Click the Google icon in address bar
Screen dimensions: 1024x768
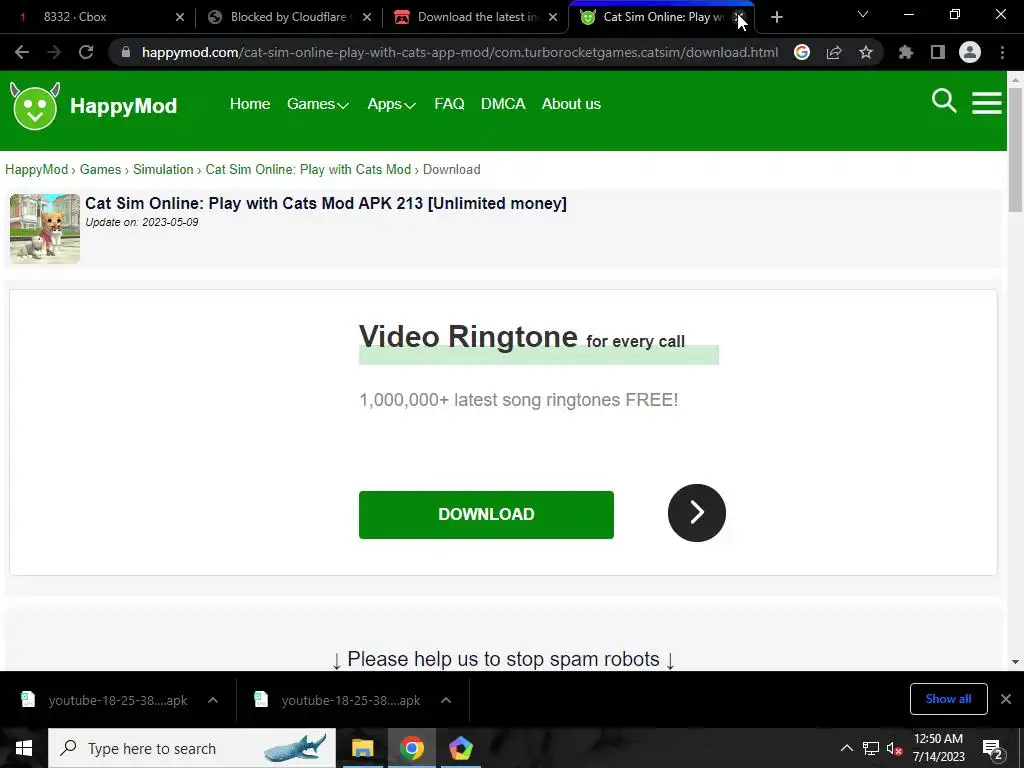pyautogui.click(x=802, y=52)
